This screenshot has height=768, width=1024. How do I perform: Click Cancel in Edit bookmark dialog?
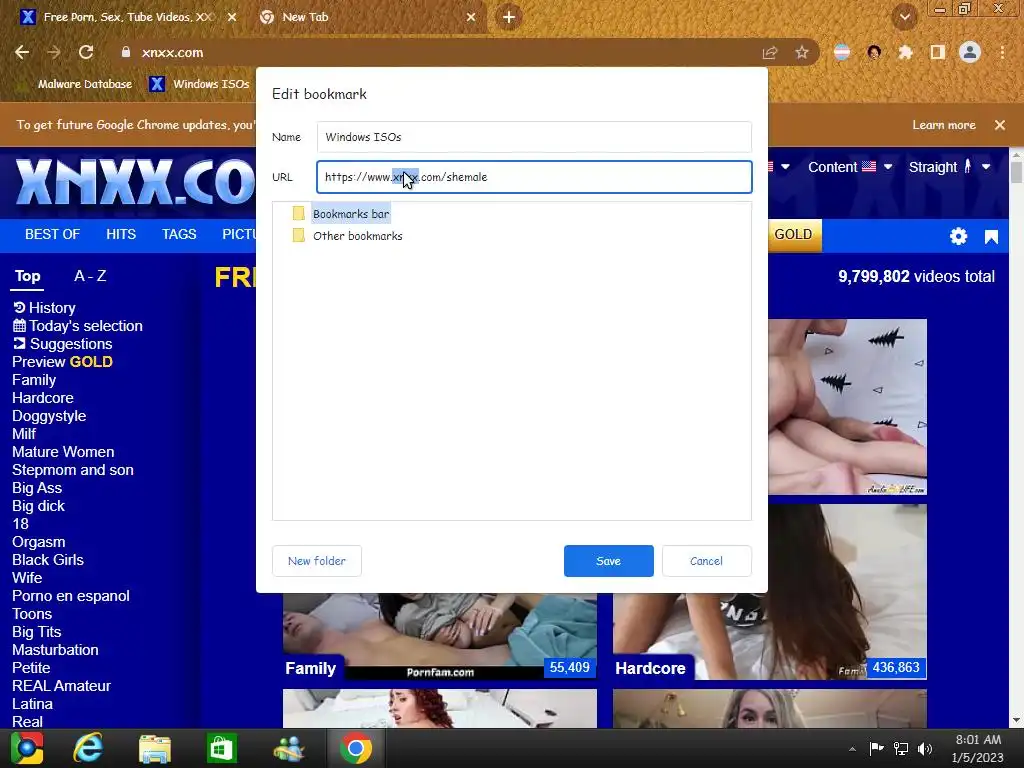tap(706, 561)
